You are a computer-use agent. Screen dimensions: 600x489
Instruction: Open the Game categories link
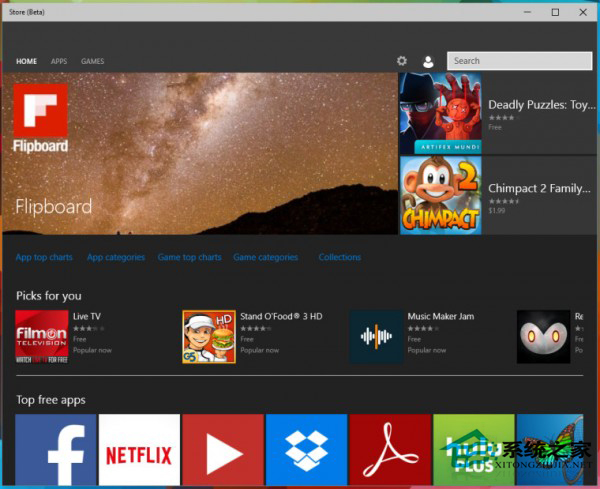click(265, 257)
